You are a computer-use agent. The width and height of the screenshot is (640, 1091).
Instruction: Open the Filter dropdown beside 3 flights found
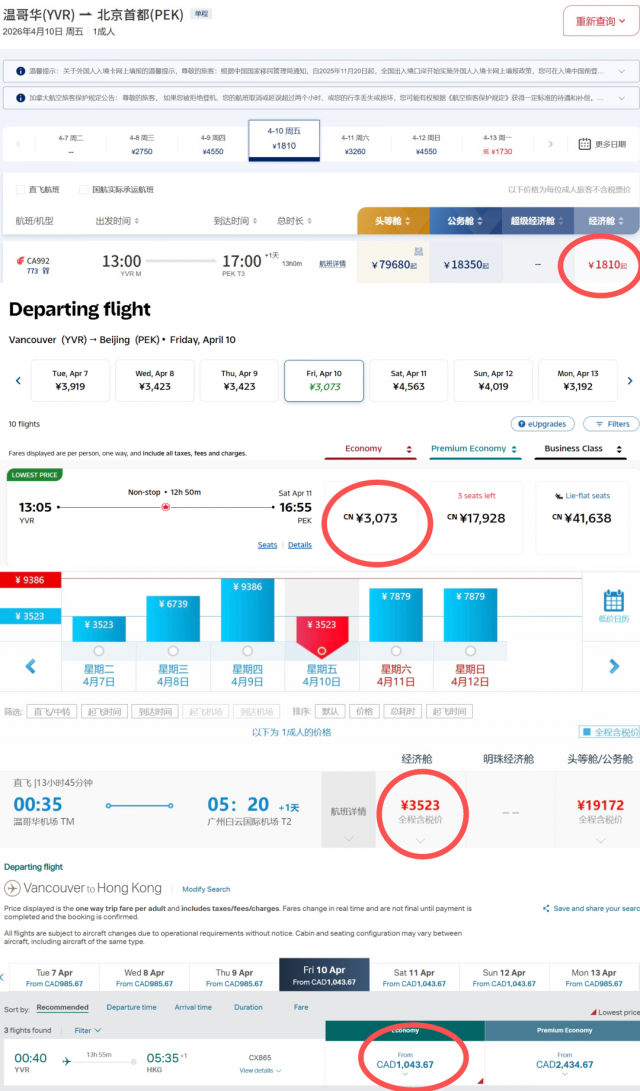[87, 1030]
